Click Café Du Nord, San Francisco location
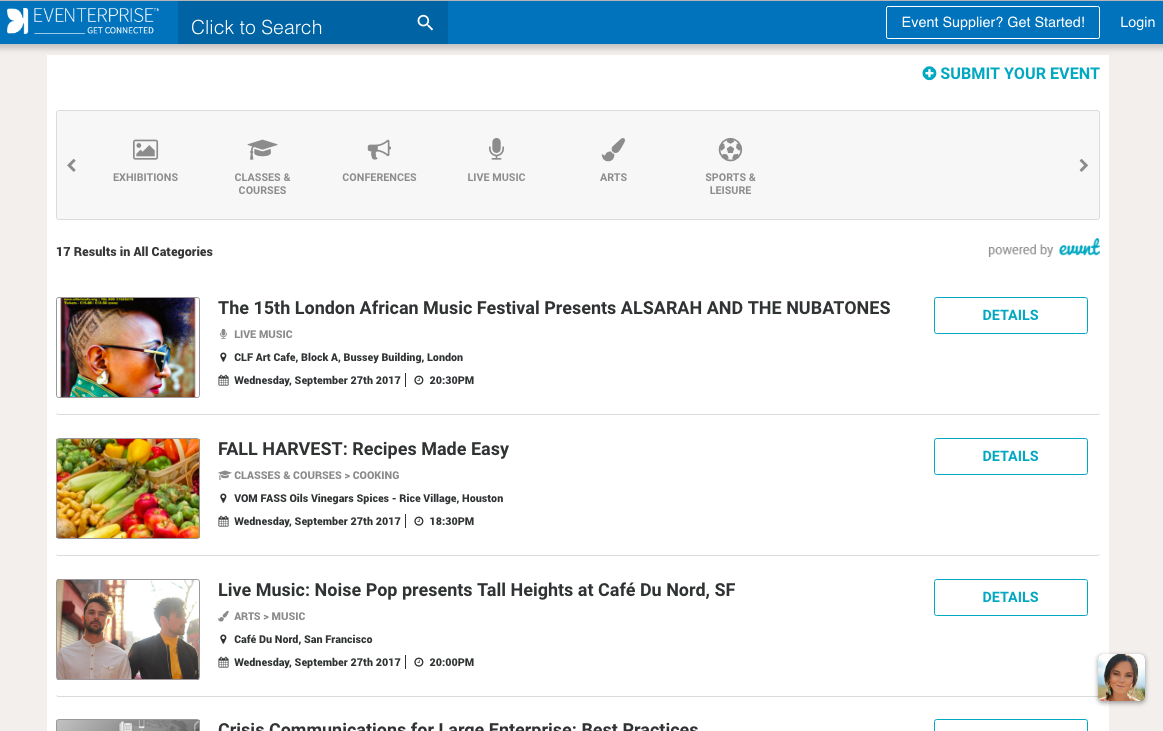 [x=303, y=639]
